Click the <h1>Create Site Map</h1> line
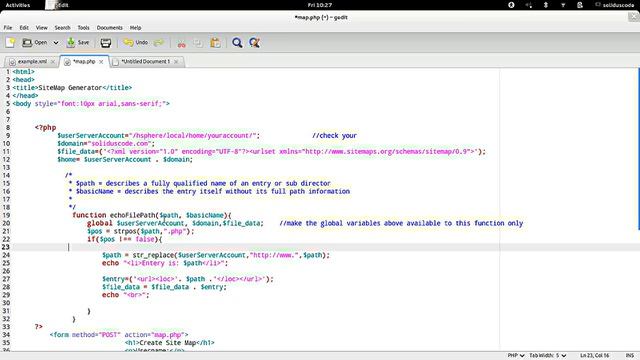This screenshot has height=360, width=640. tap(169, 343)
